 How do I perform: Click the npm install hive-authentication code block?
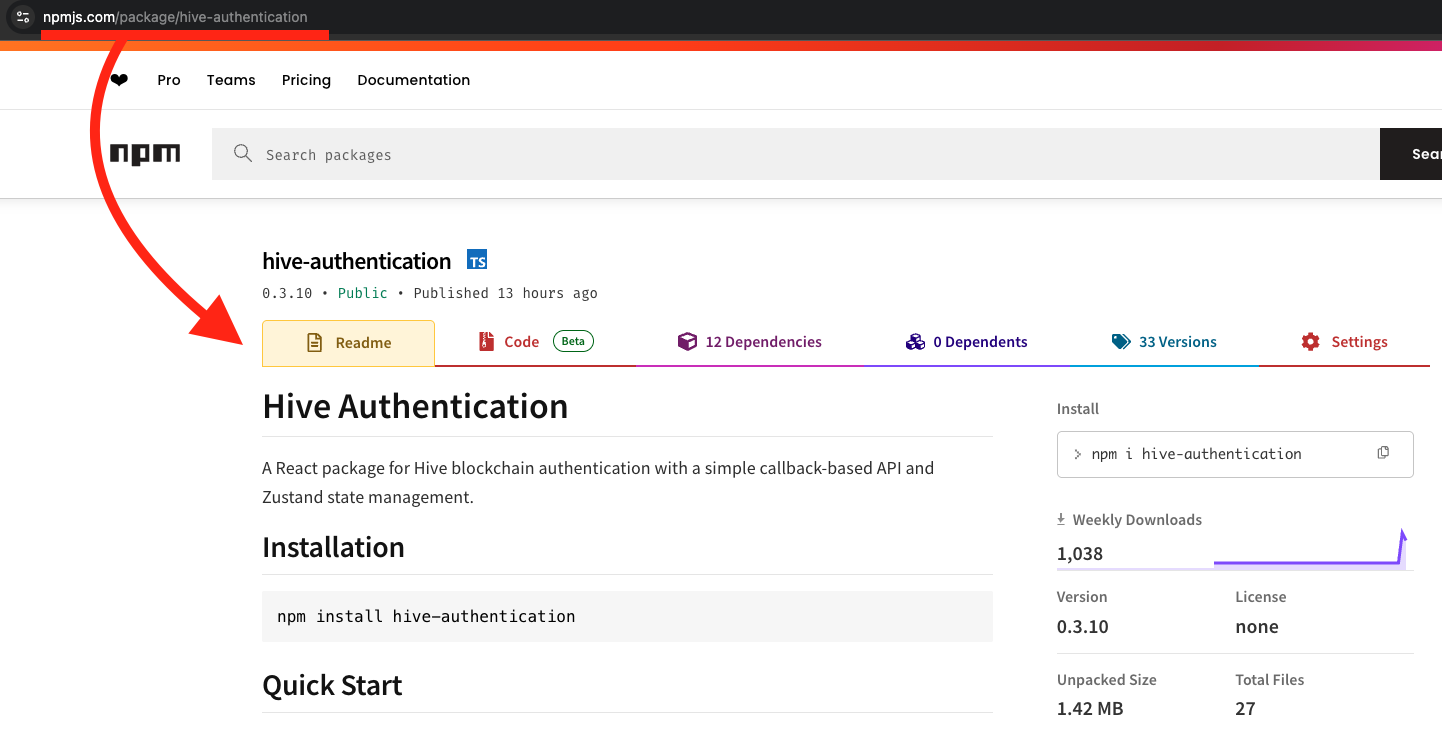[627, 616]
